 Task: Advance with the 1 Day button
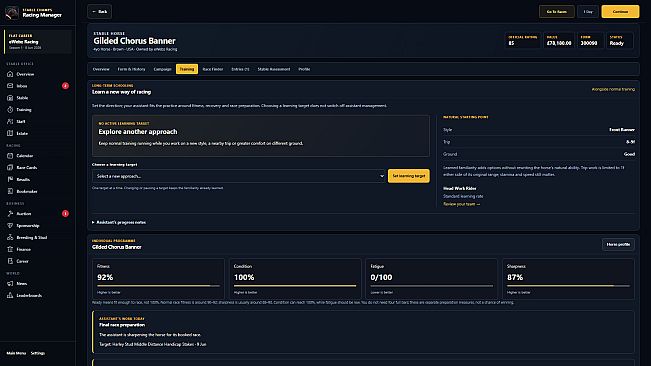pos(587,12)
